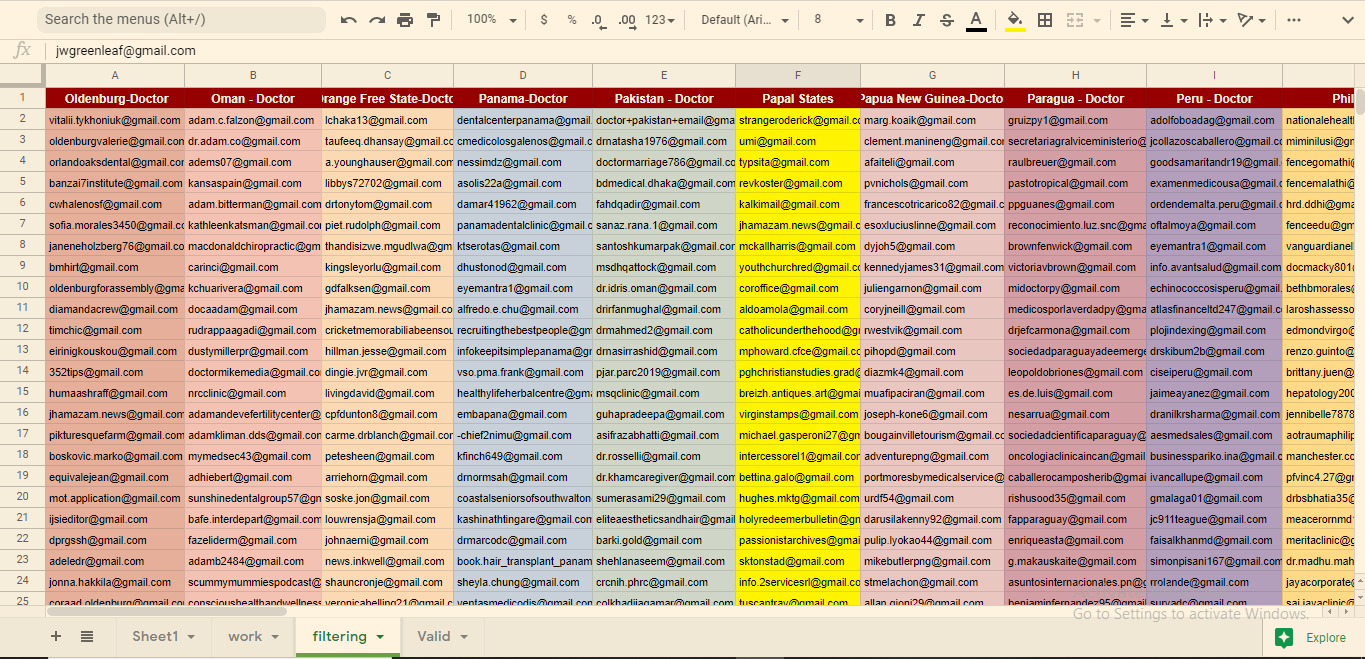The image size is (1365, 659).
Task: Click the Print icon
Action: click(x=404, y=19)
